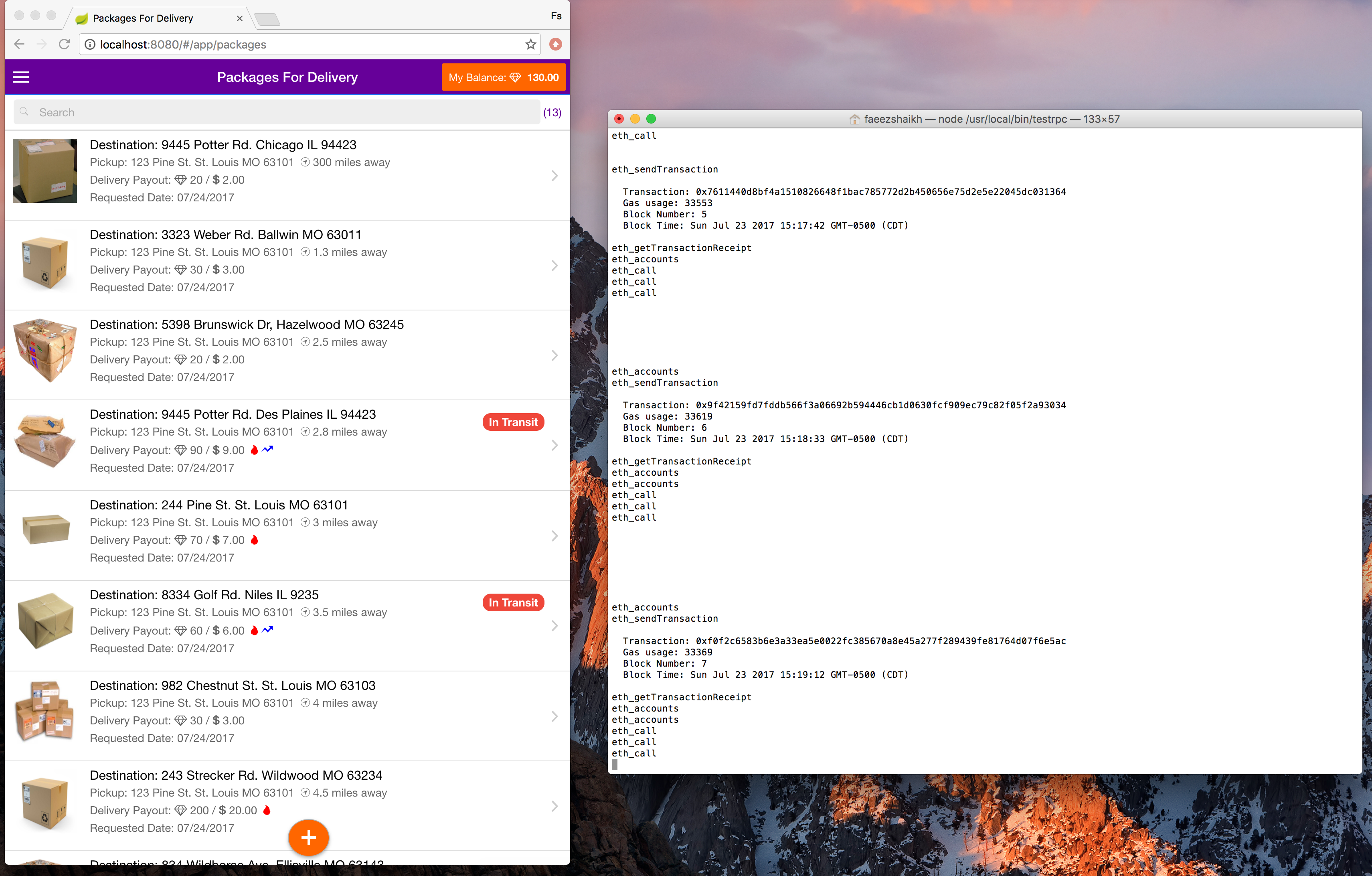Screen dimensions: 1372x876
Task: Open the hamburger side menu
Action: (21, 77)
